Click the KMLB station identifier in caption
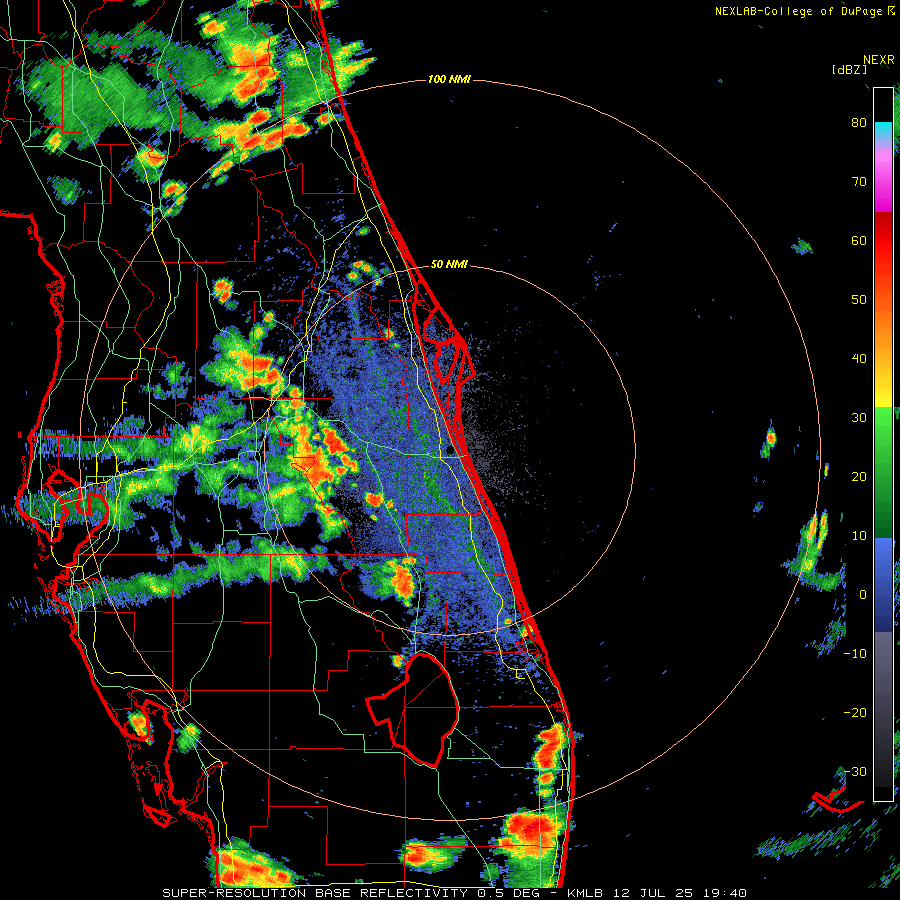This screenshot has height=900, width=900. coord(587,893)
